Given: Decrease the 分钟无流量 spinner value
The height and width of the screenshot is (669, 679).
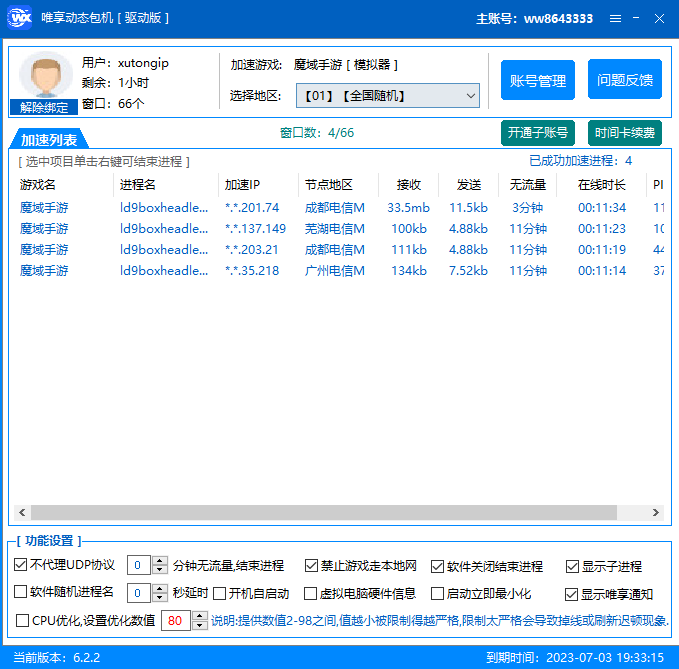Looking at the screenshot, I should click(160, 570).
